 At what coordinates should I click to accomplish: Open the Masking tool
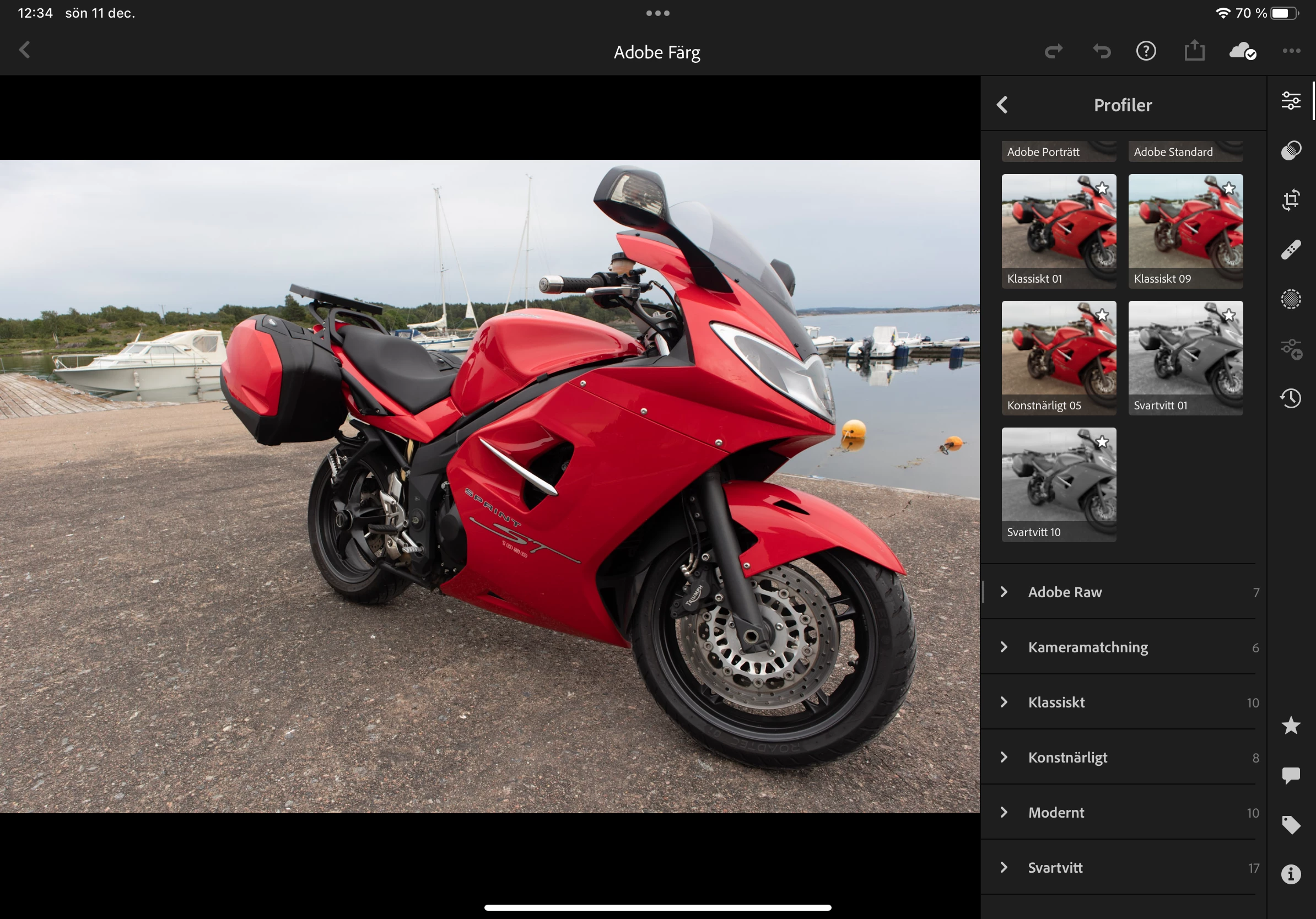[x=1291, y=299]
